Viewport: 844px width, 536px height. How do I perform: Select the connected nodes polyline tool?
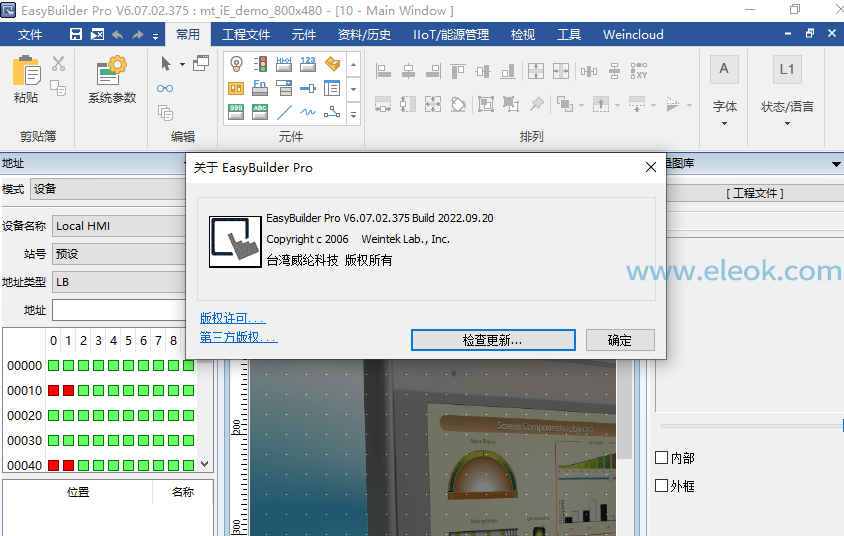pyautogui.click(x=332, y=112)
